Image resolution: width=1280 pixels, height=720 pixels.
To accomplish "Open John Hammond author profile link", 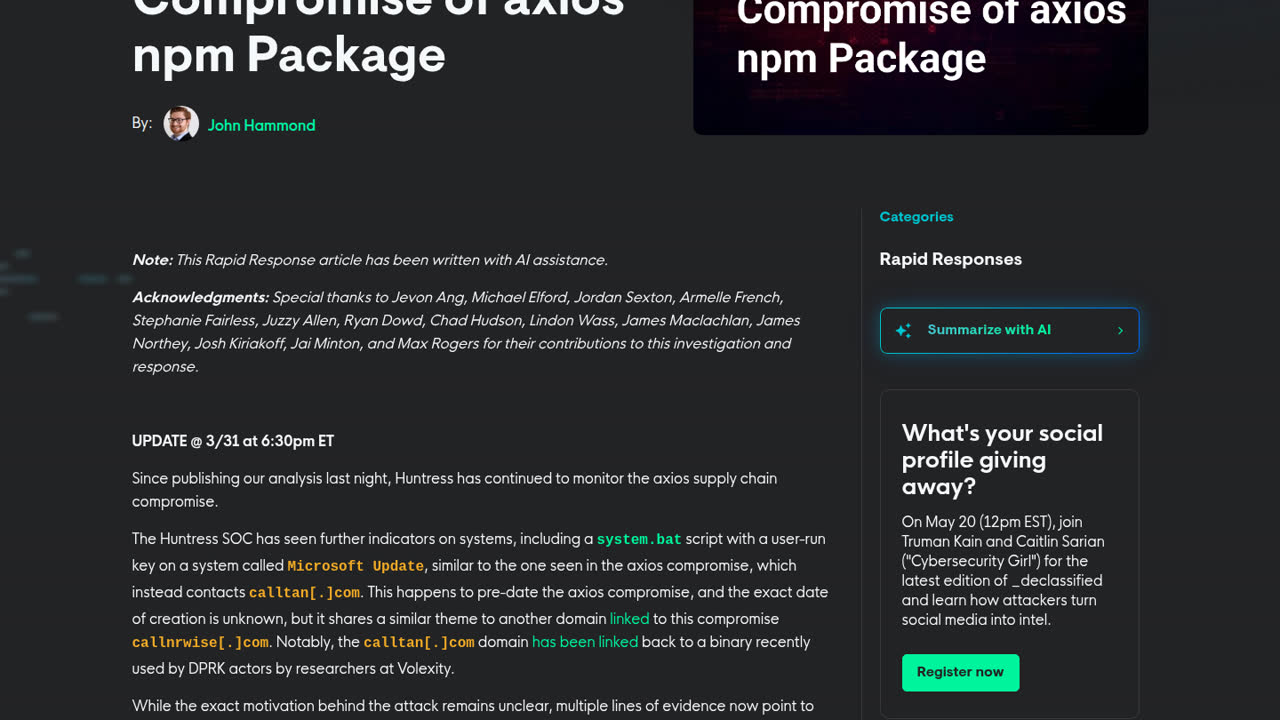I will 261,125.
